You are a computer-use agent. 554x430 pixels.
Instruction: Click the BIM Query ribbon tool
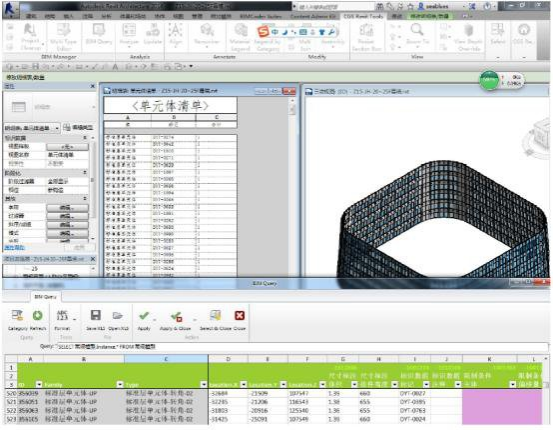click(99, 35)
